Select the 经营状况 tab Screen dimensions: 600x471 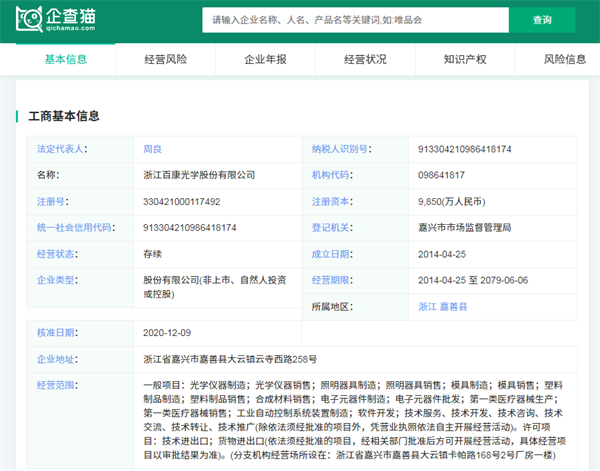(x=365, y=59)
